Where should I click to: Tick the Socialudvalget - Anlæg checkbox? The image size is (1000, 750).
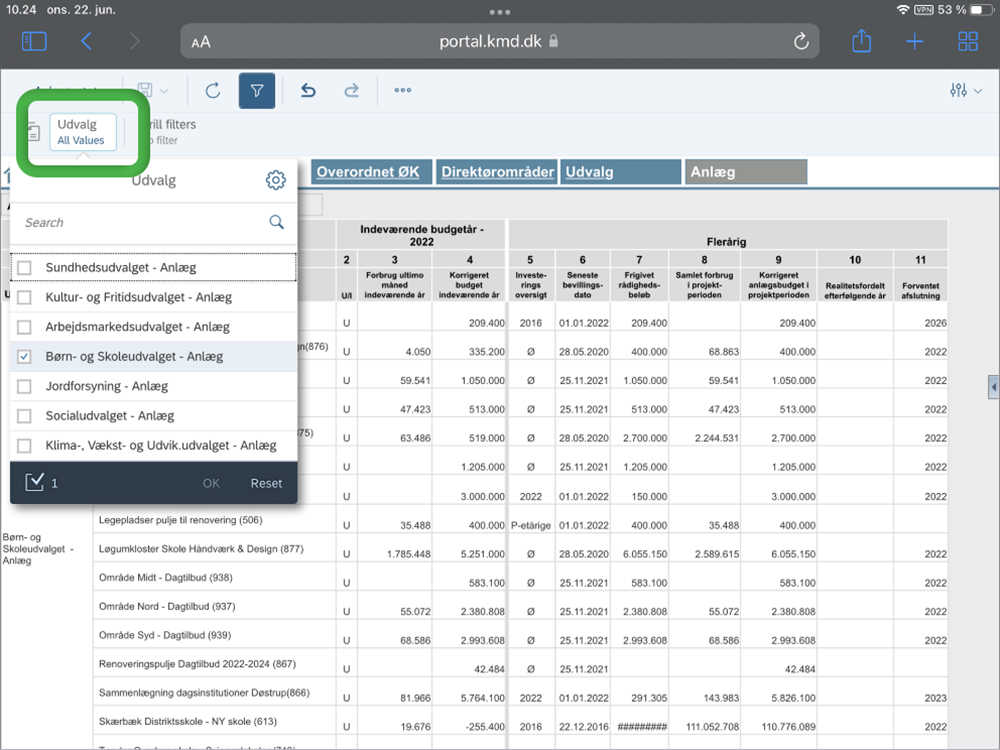point(25,416)
